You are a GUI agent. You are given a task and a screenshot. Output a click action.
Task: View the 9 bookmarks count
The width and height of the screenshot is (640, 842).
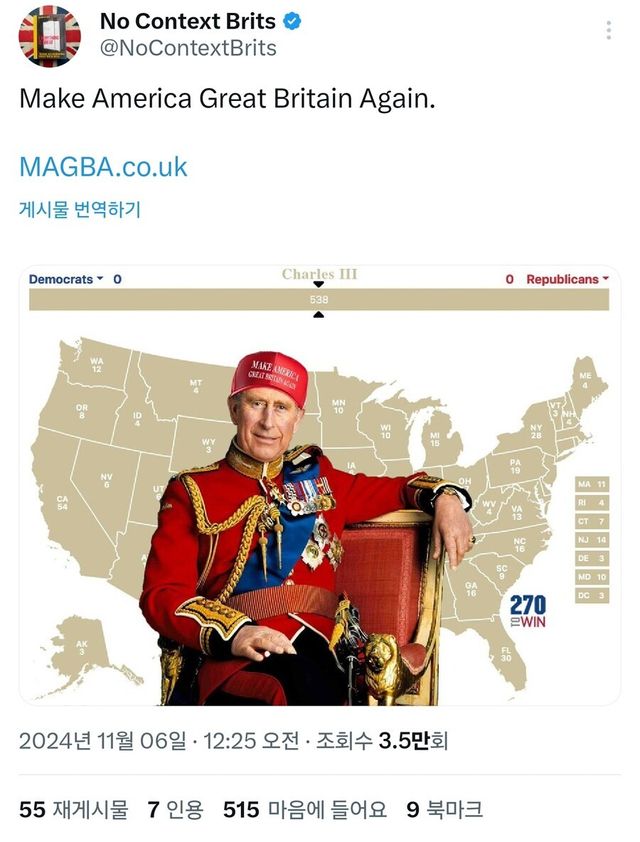pos(445,809)
